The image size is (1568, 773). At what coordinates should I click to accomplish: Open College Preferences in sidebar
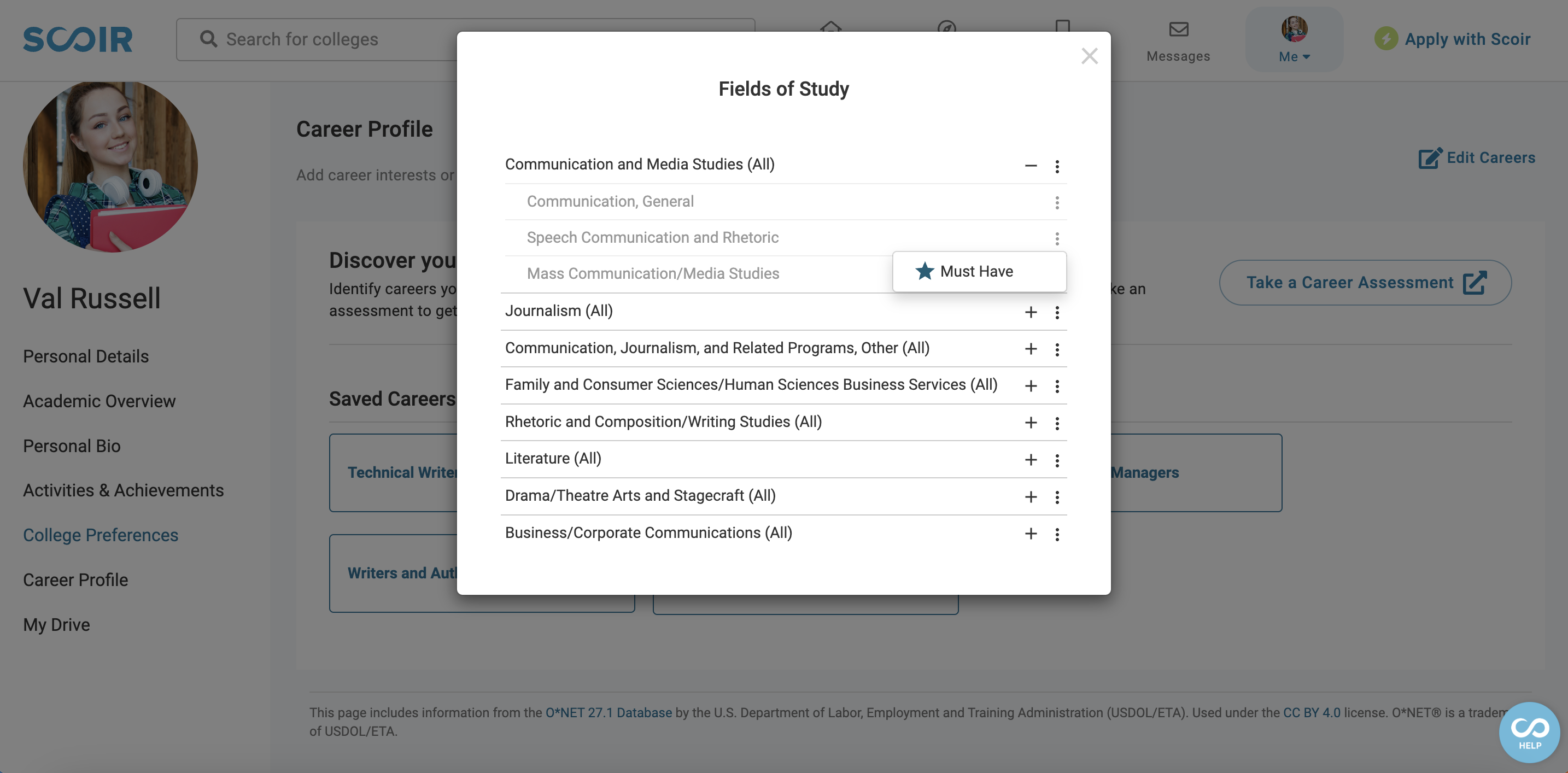click(x=101, y=535)
